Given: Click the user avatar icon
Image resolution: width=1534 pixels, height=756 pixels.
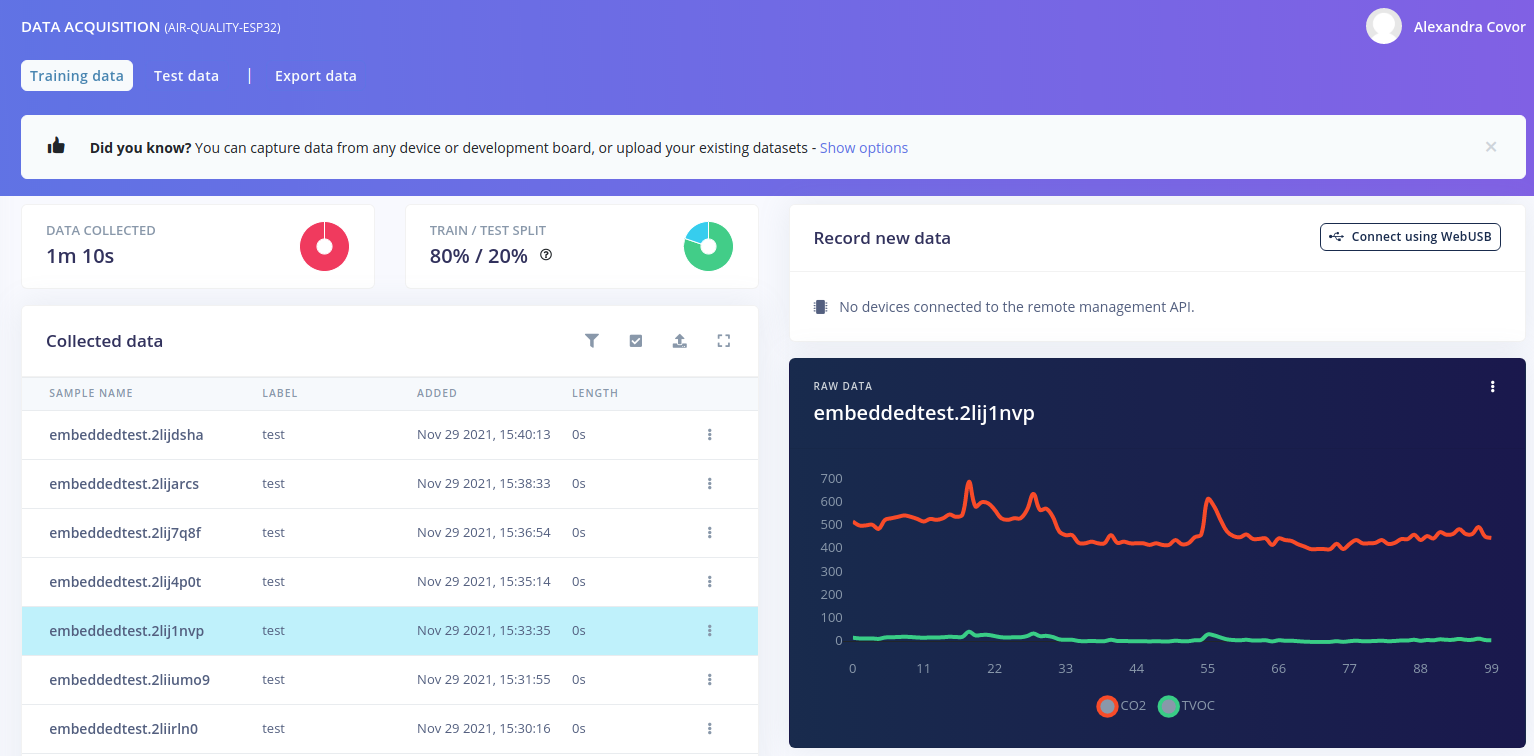Looking at the screenshot, I should [x=1383, y=27].
